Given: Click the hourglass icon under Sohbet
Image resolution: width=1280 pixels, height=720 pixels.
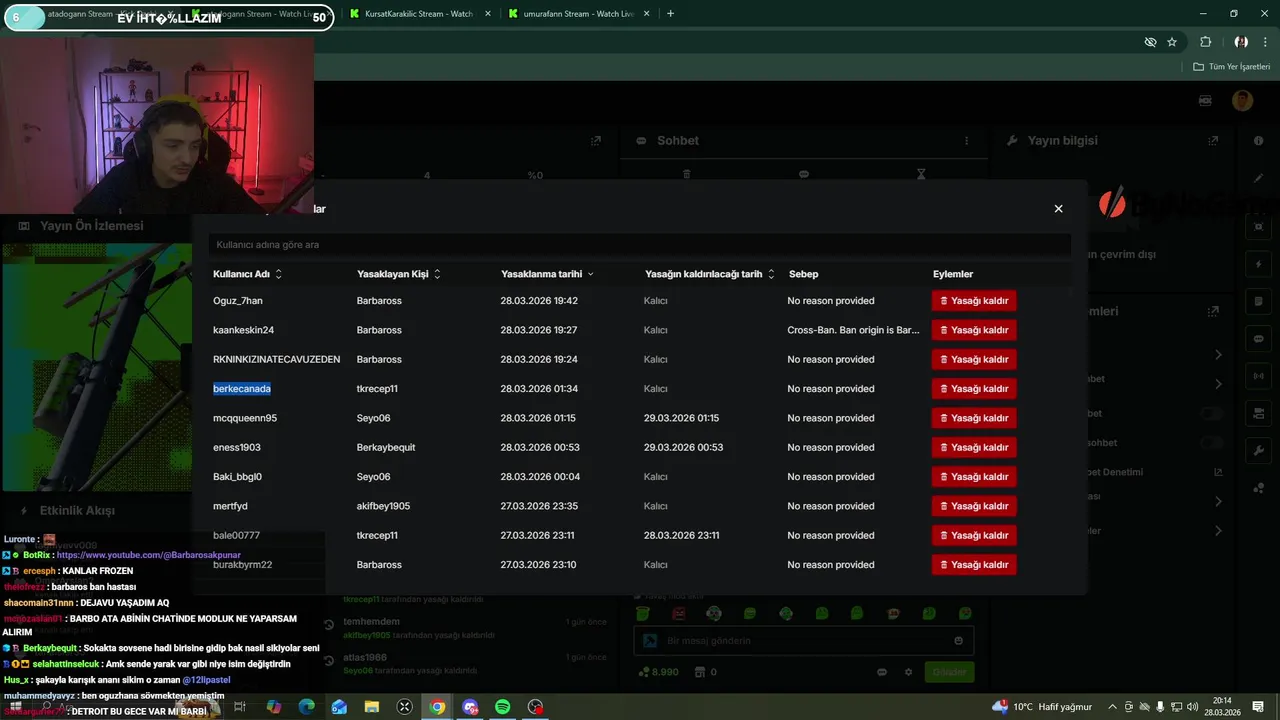Looking at the screenshot, I should point(921,174).
